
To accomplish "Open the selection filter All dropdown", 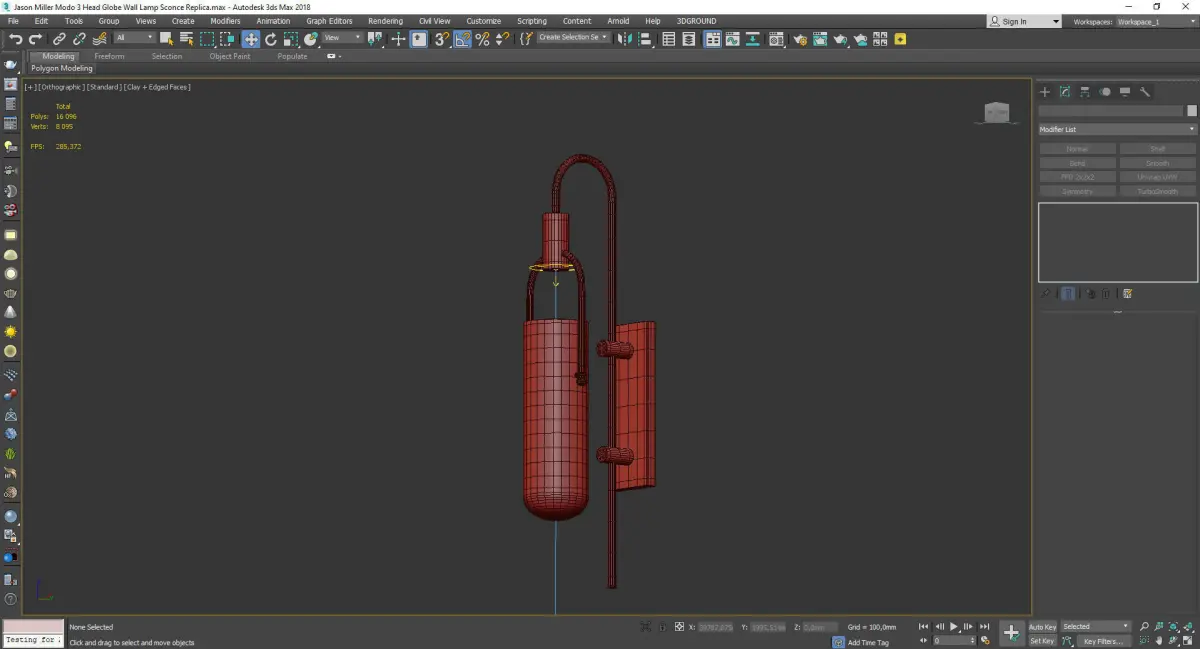I will point(134,38).
